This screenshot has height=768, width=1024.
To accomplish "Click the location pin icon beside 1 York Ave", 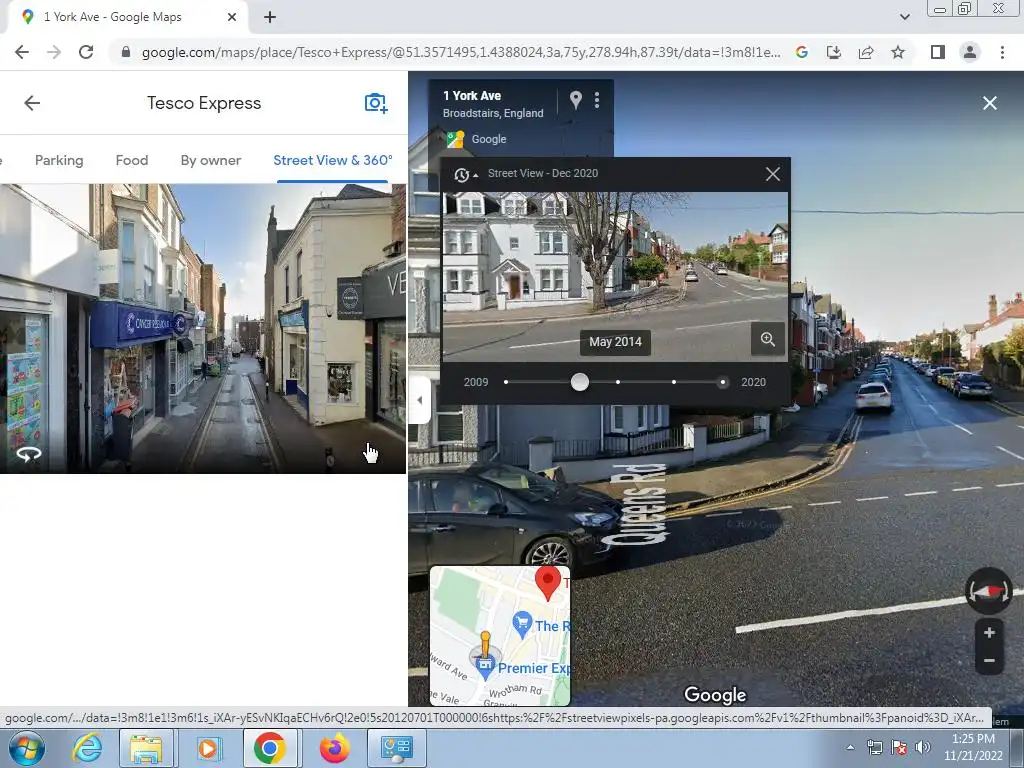I will [575, 100].
